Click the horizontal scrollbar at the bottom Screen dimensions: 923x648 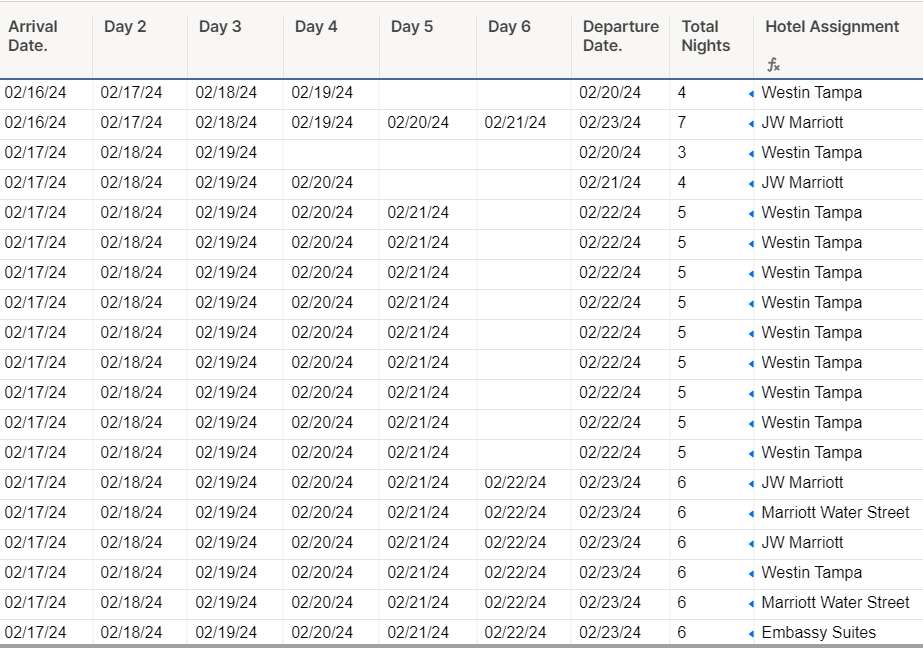click(460, 646)
